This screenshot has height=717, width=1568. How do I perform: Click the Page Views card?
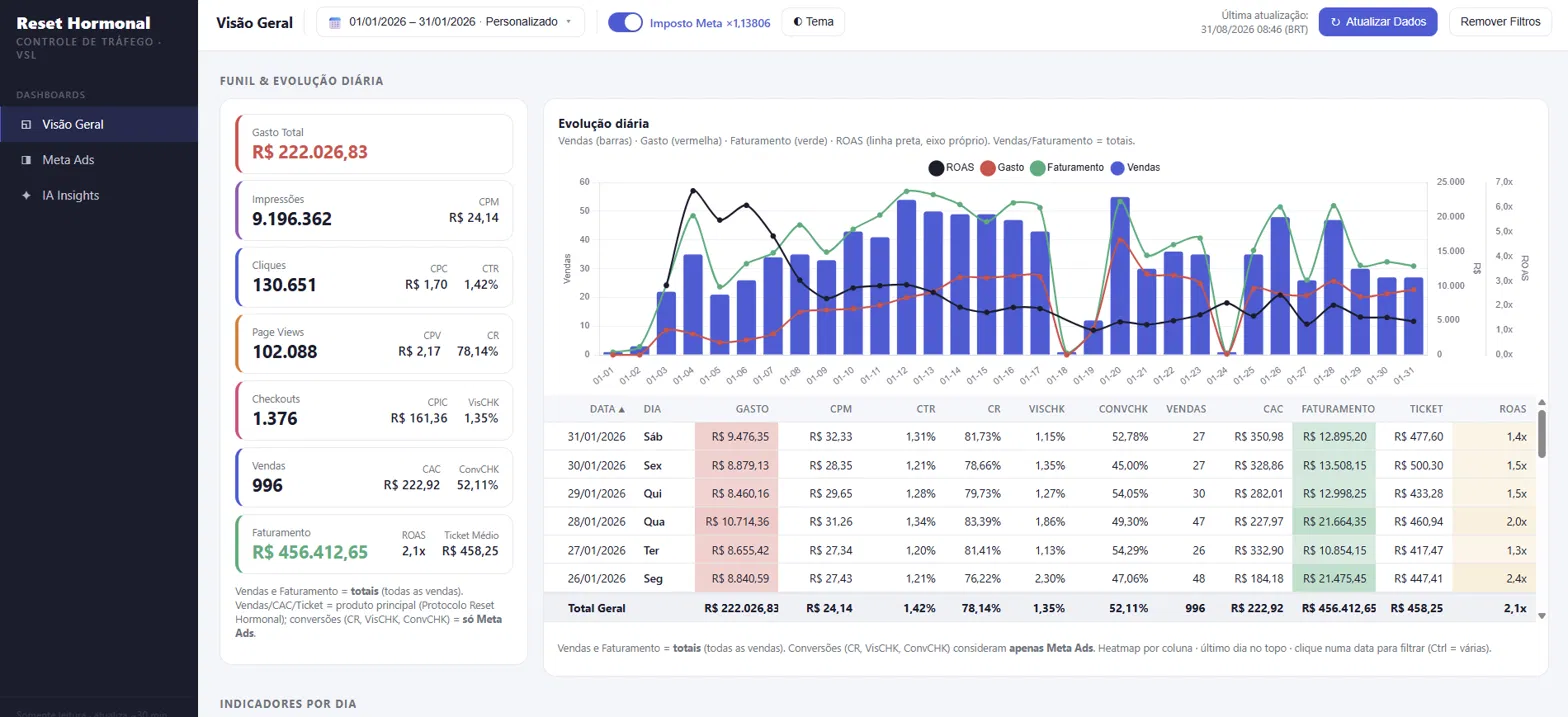pyautogui.click(x=374, y=343)
